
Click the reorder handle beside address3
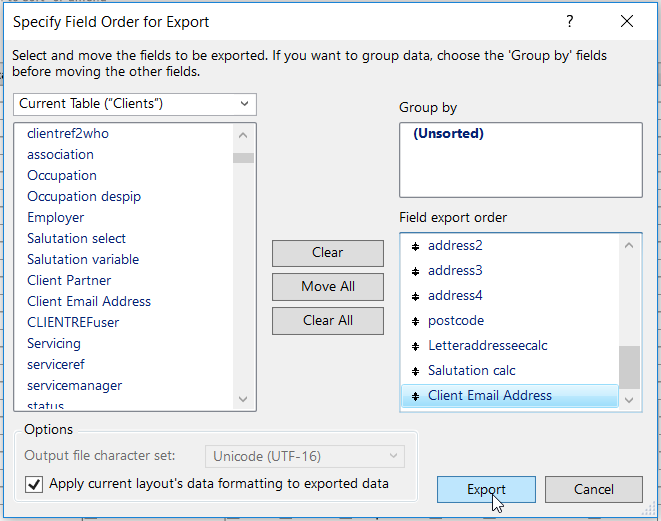pos(415,271)
